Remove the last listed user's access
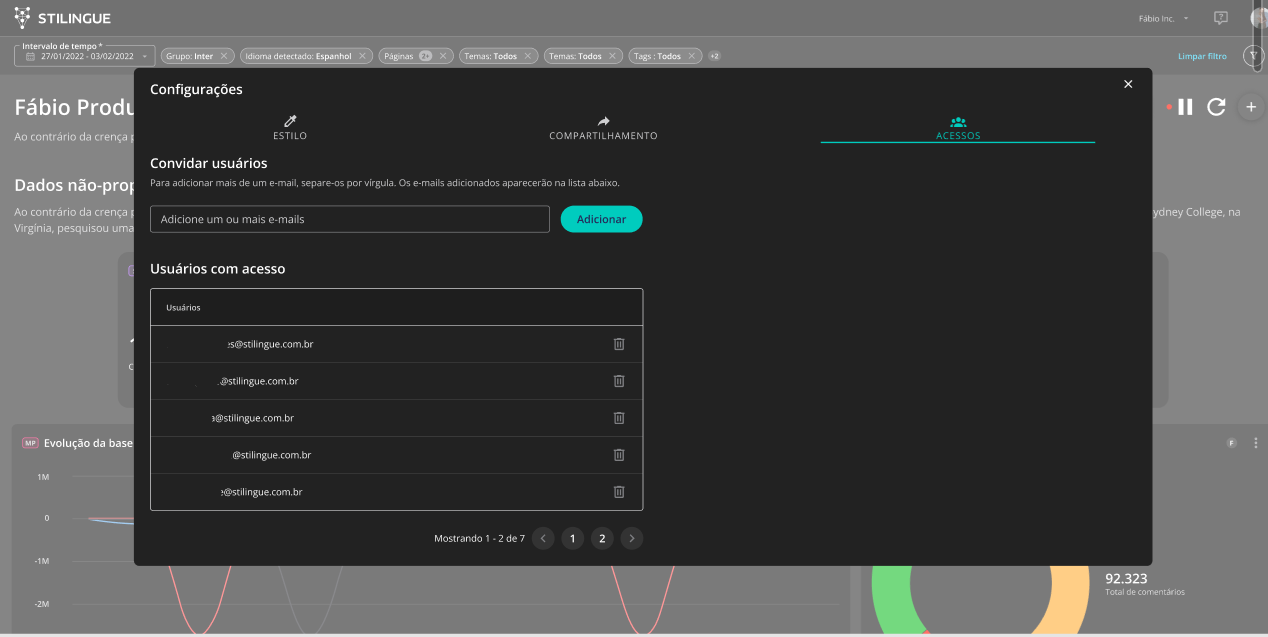The image size is (1268, 637). click(618, 492)
